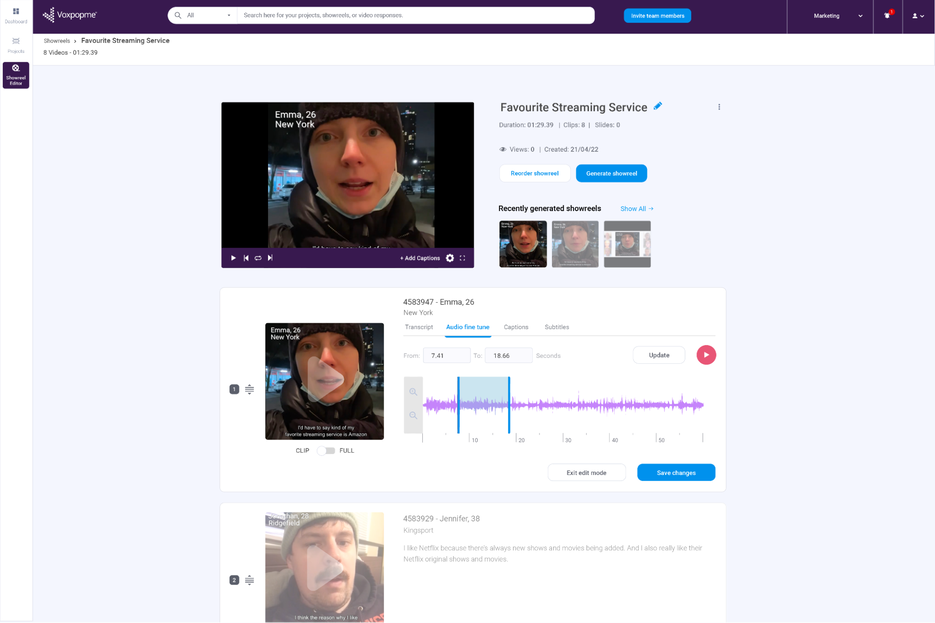Open the three-dot options menu beside the title

[x=719, y=107]
